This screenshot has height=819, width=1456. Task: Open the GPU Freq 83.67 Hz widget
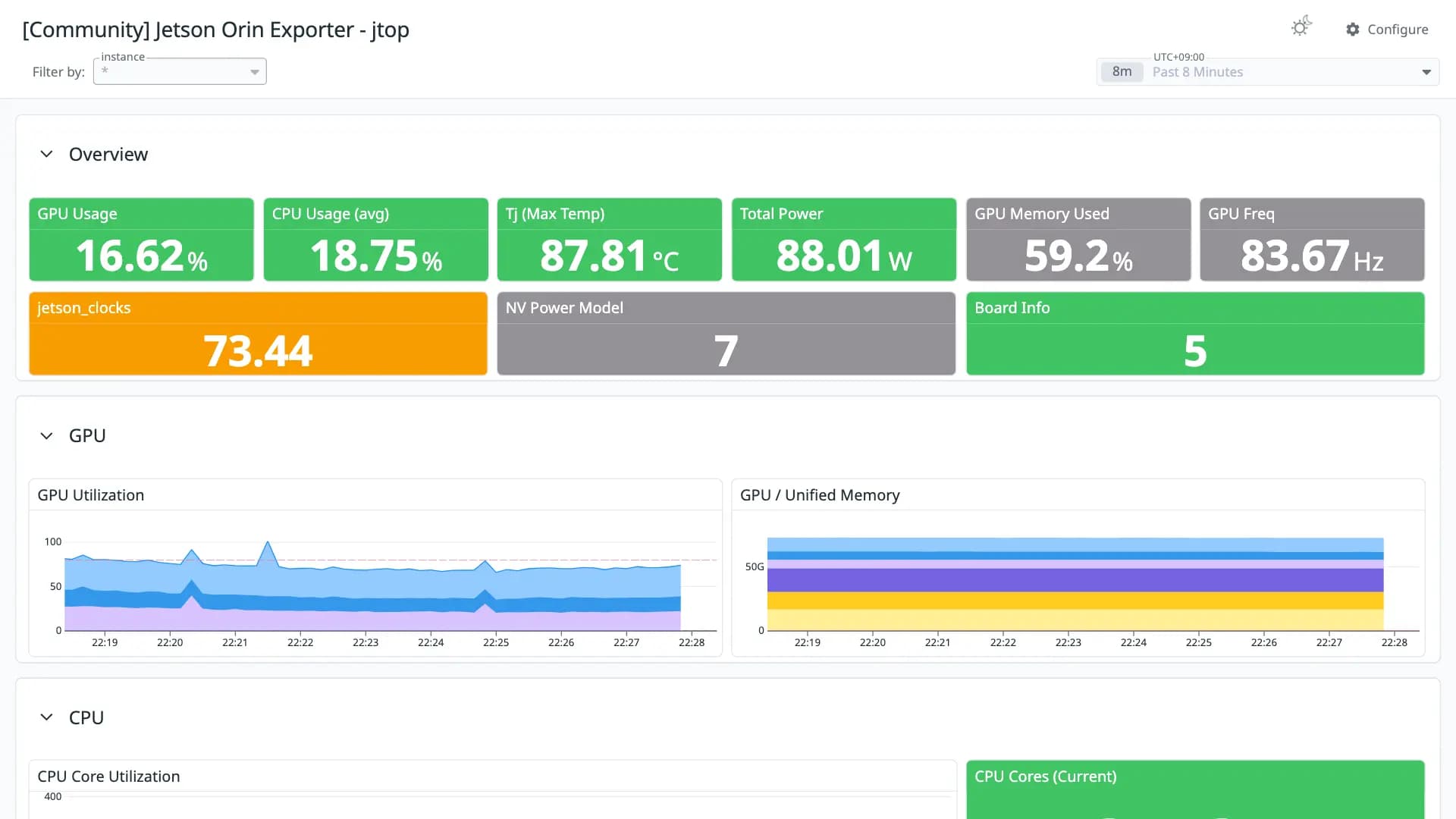coord(1313,240)
